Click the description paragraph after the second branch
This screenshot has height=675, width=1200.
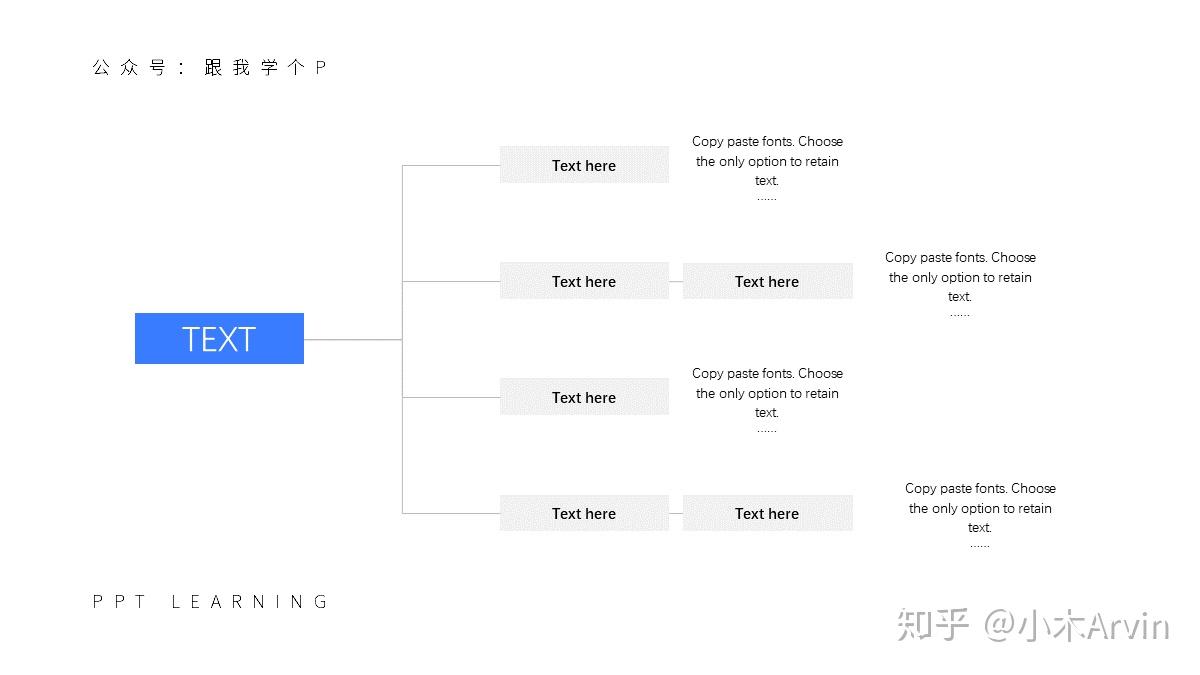coord(960,284)
